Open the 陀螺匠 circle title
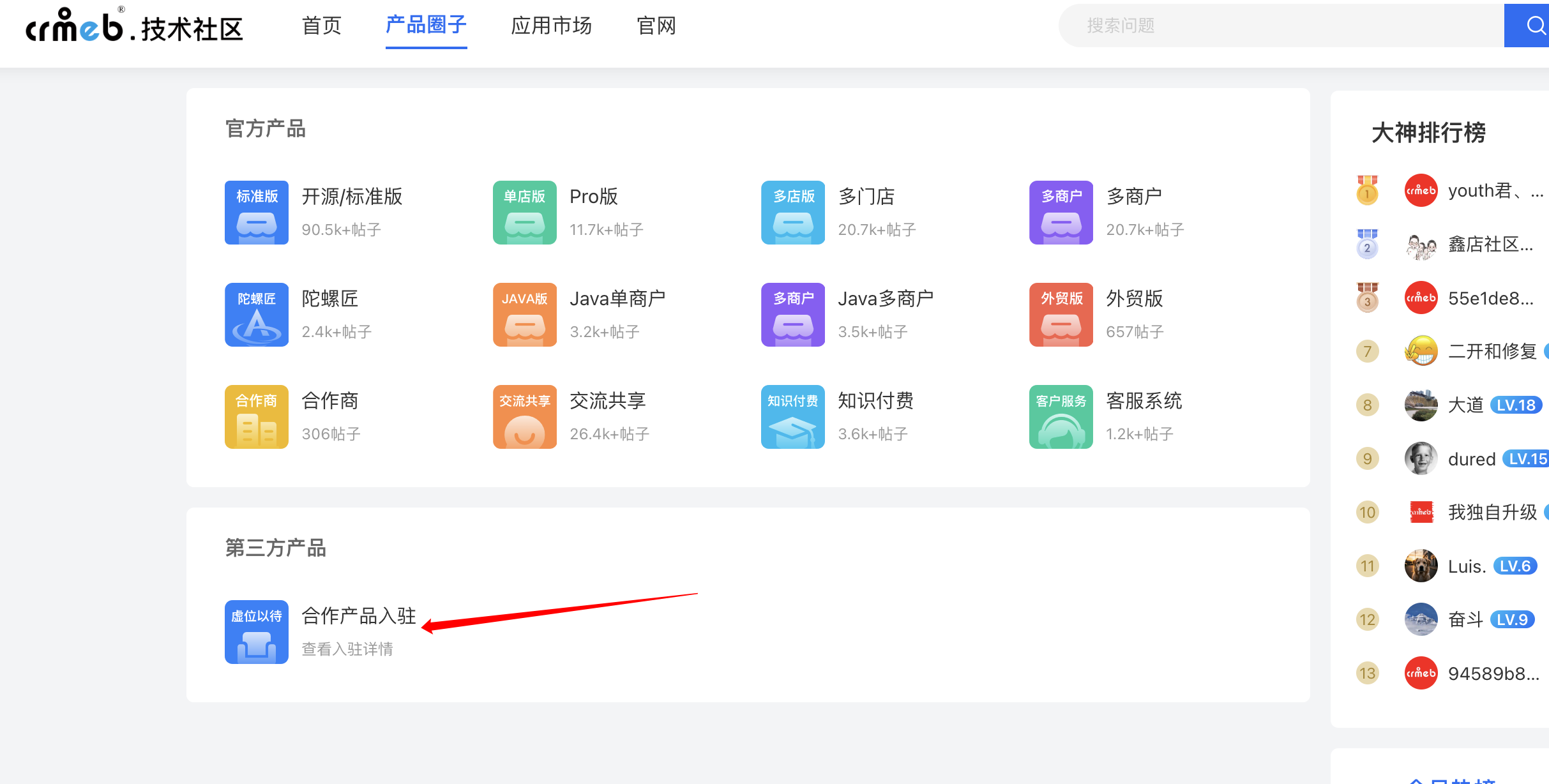1549x784 pixels. [330, 299]
